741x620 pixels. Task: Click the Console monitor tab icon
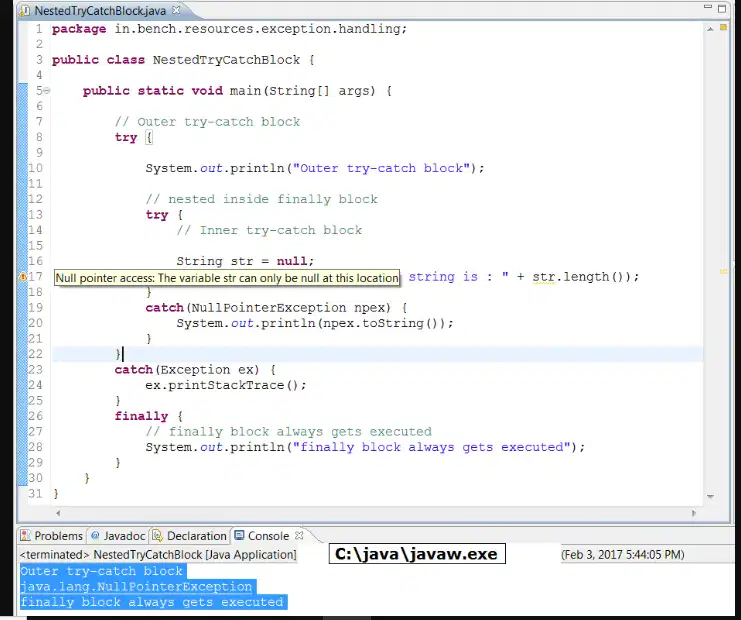click(240, 535)
